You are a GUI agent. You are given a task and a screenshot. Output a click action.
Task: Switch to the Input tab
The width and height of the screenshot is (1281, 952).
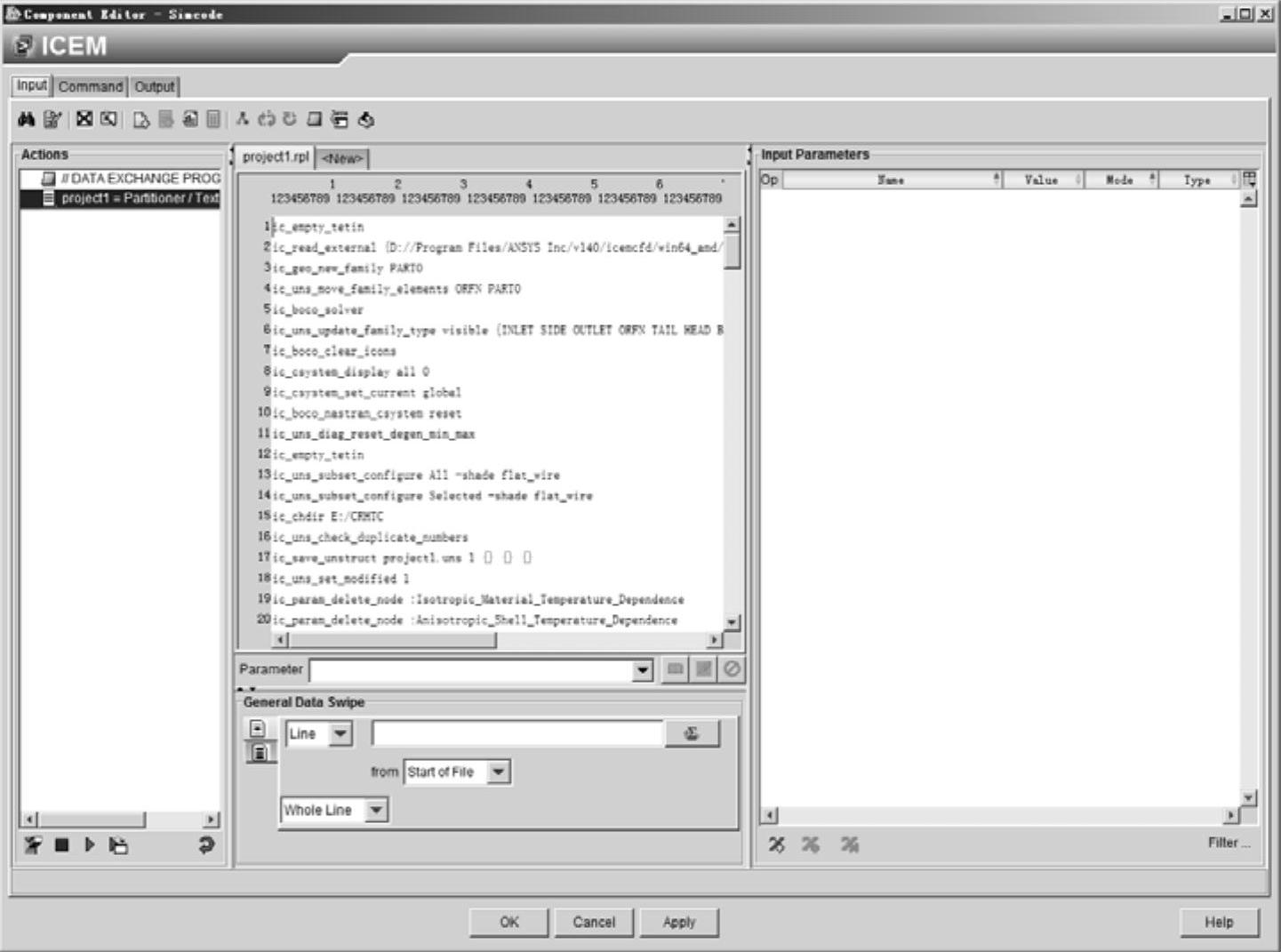click(x=31, y=85)
